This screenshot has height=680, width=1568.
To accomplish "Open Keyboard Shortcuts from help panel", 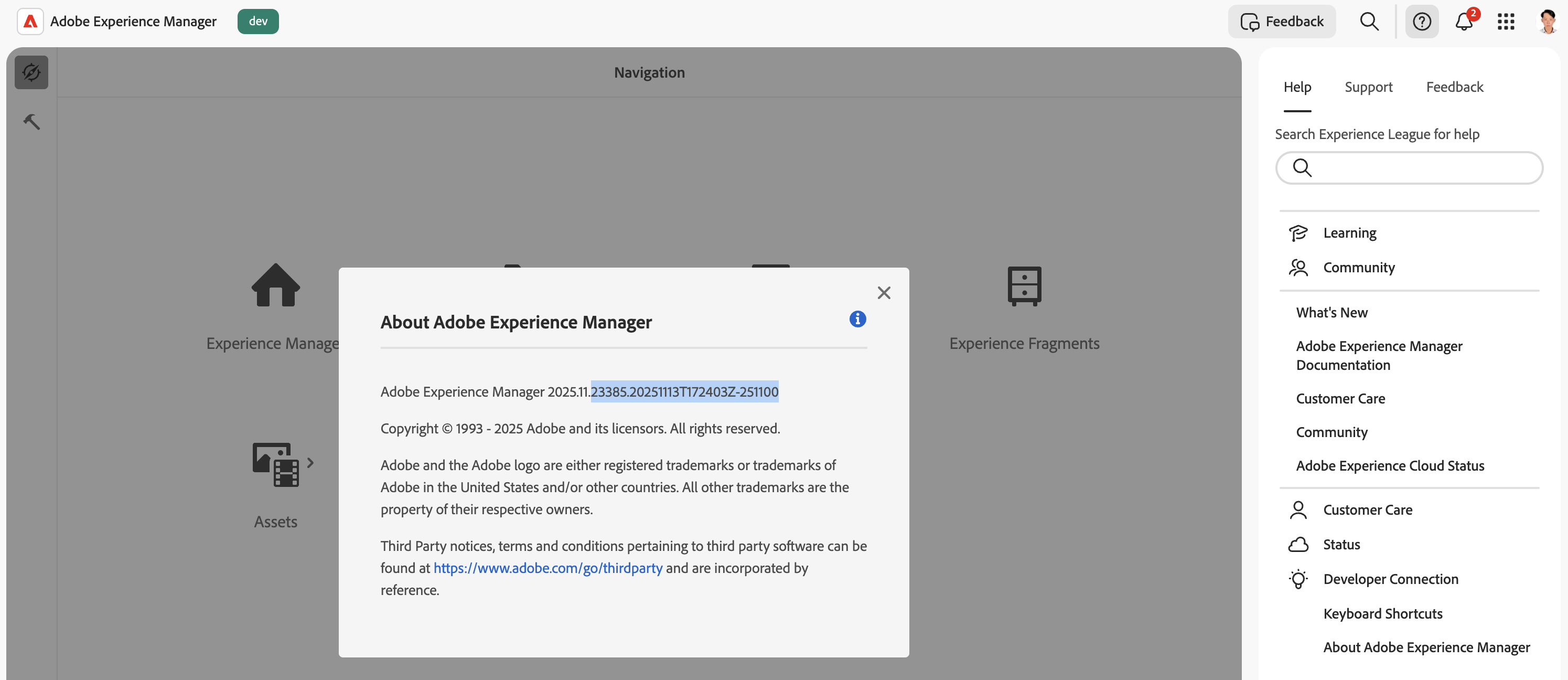I will click(1382, 614).
